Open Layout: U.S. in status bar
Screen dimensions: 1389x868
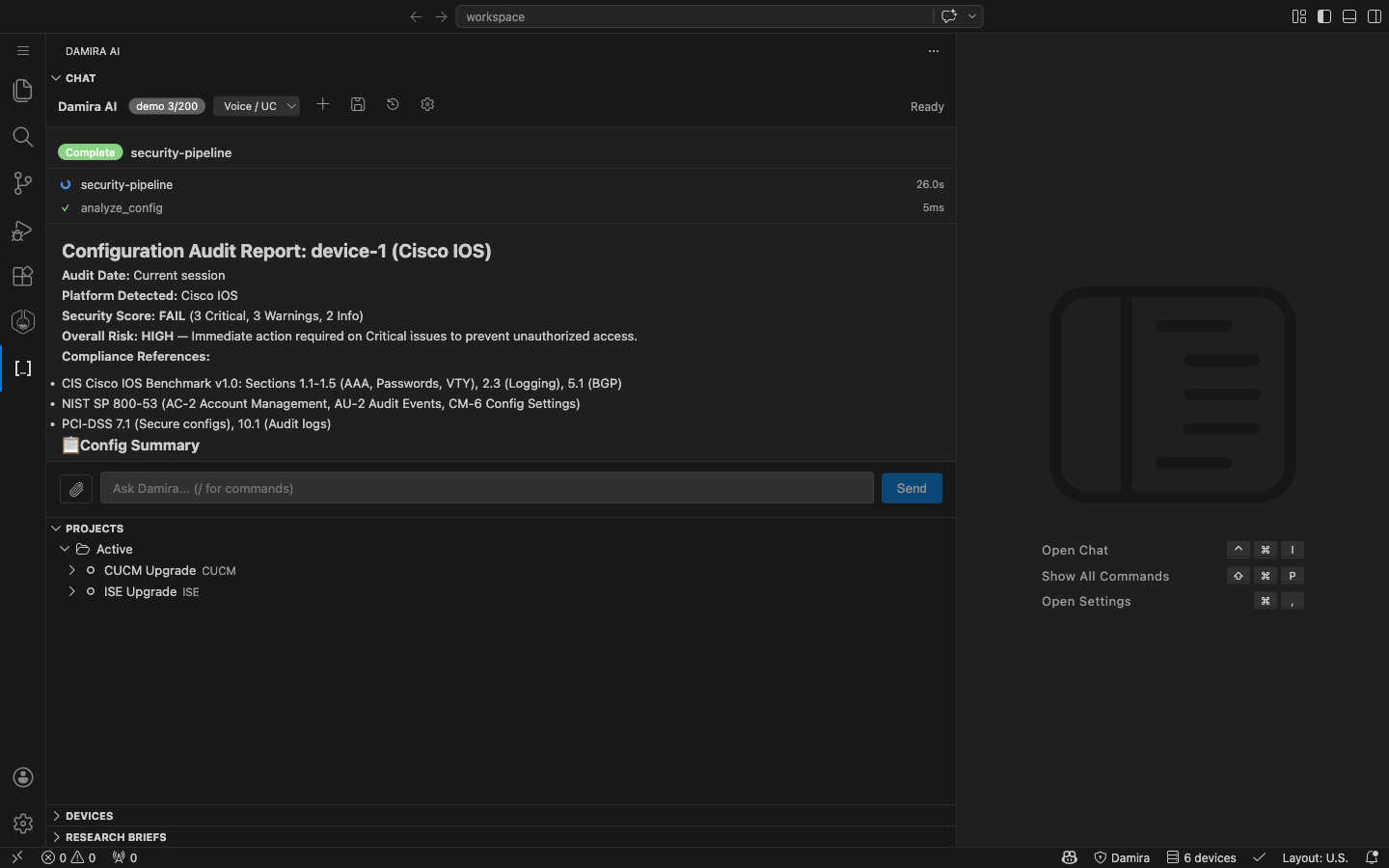click(x=1314, y=857)
